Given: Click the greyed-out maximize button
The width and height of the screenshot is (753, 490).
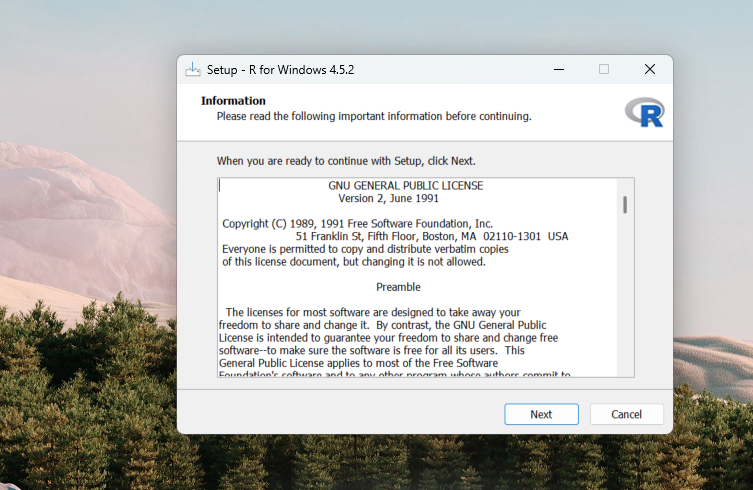Looking at the screenshot, I should tap(603, 70).
